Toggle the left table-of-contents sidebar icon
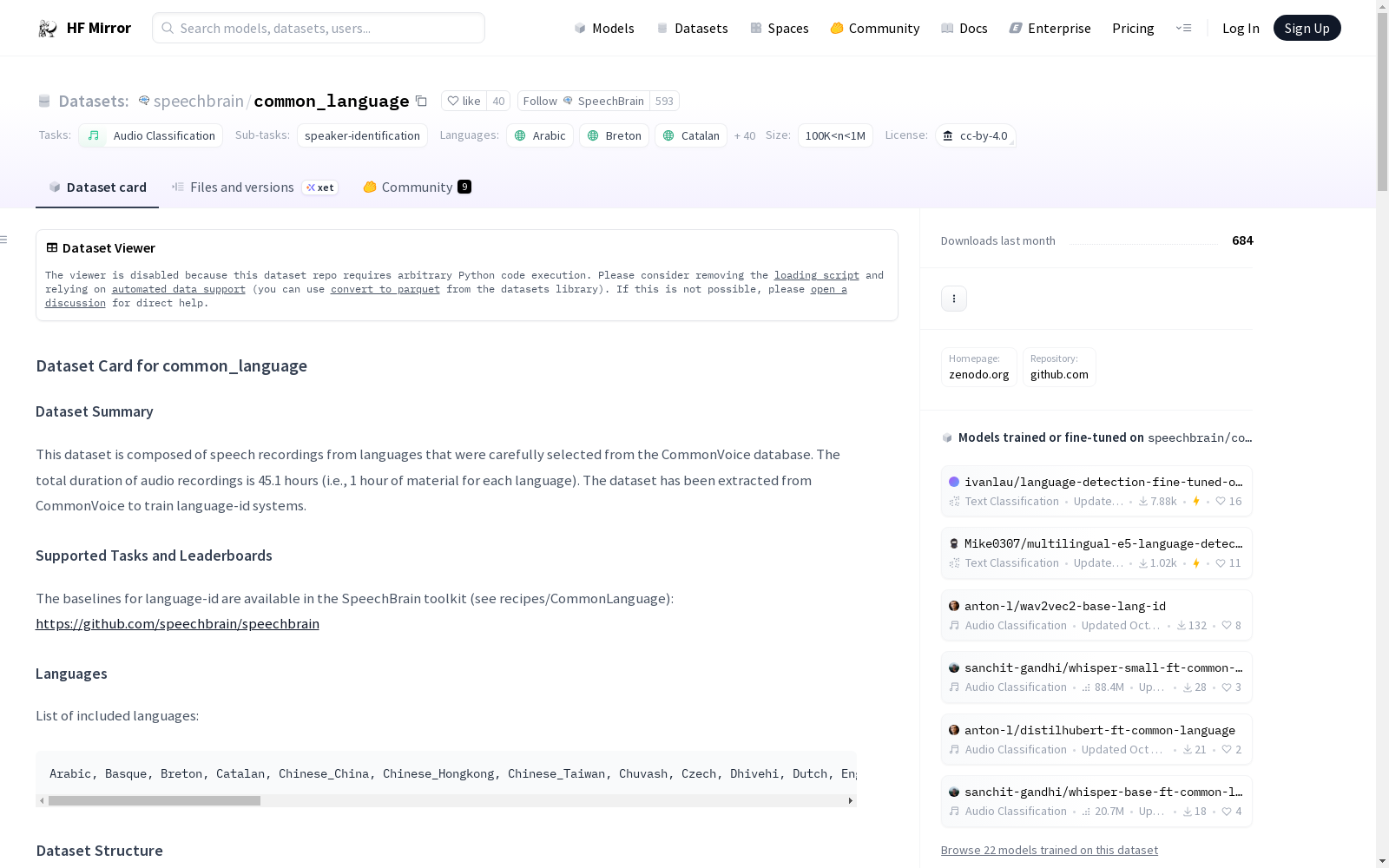This screenshot has height=868, width=1389. pos(4,240)
